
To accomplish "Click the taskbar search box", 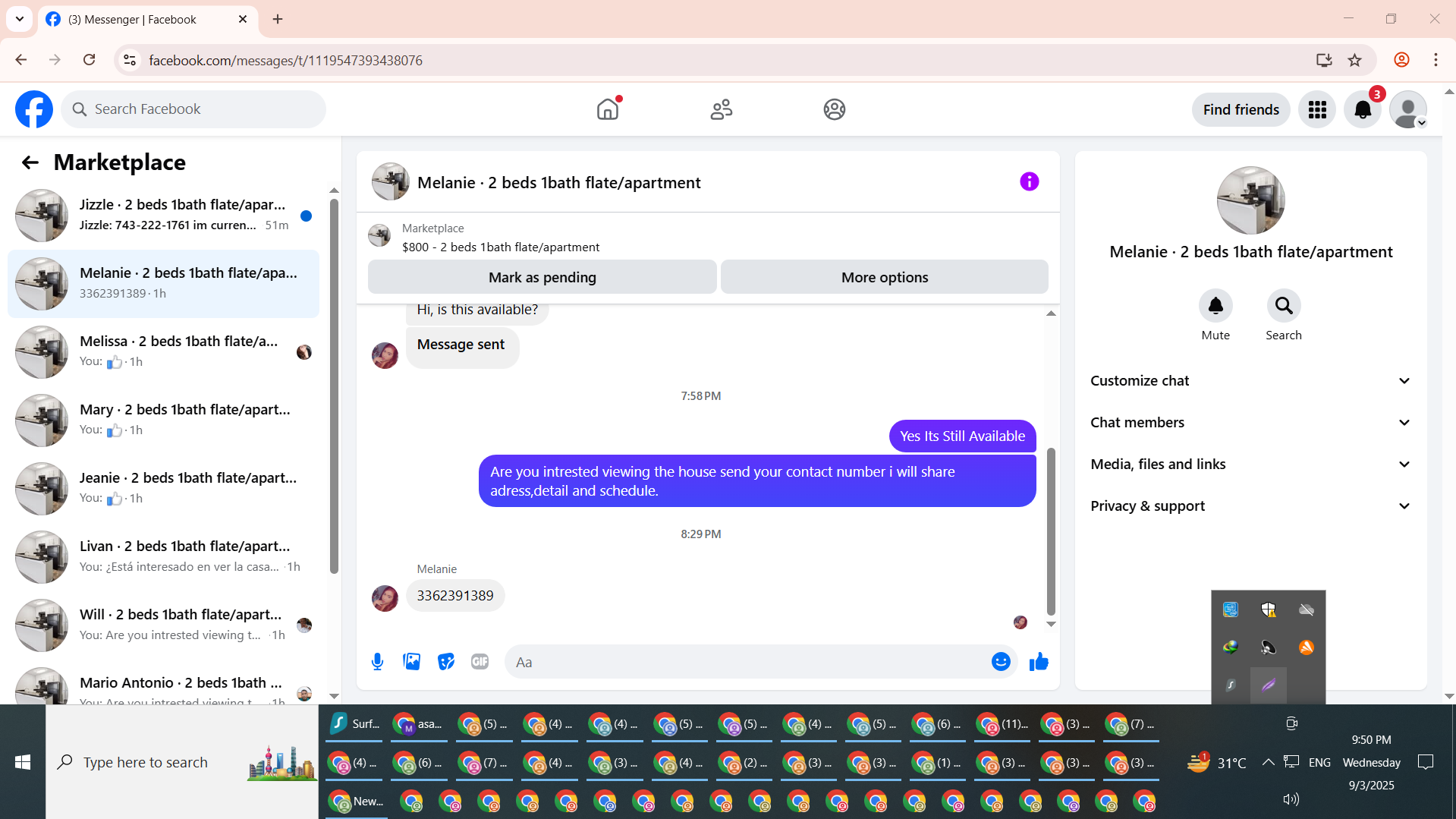I will pyautogui.click(x=182, y=762).
